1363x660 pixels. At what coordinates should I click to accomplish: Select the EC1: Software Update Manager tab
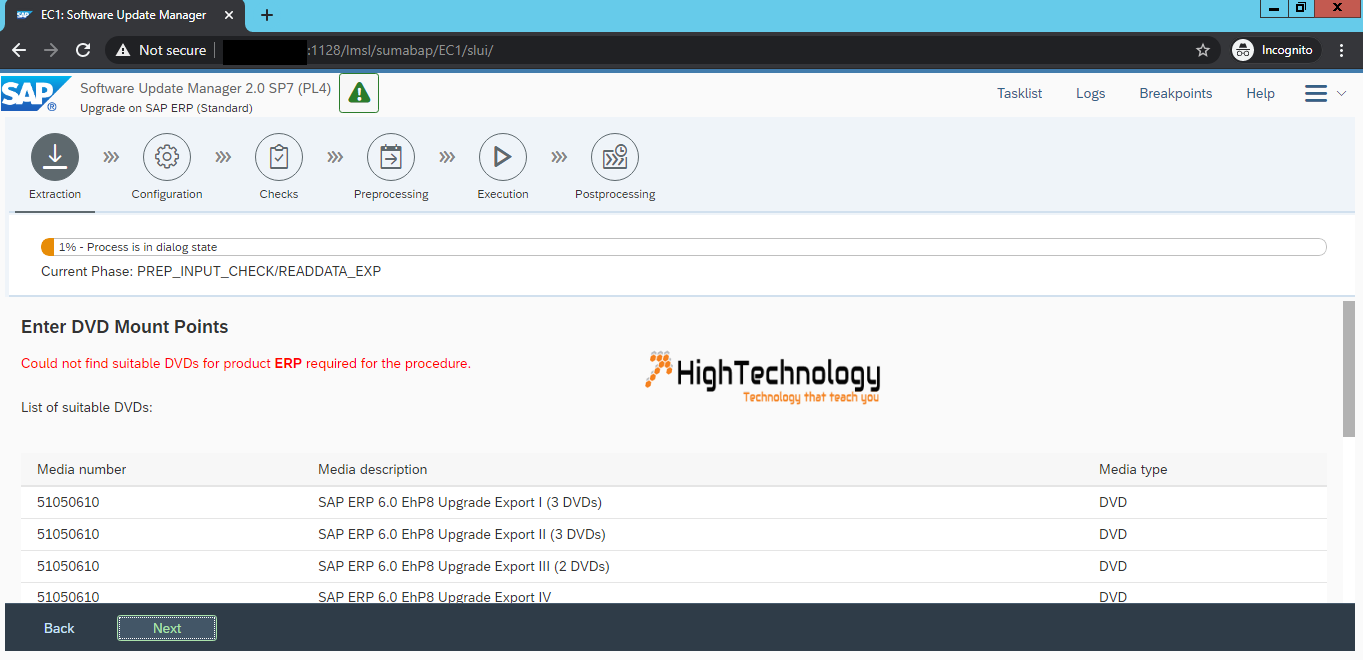coord(125,15)
